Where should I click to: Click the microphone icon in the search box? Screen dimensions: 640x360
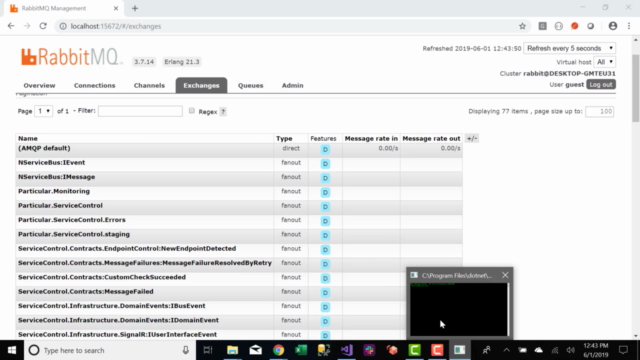tap(185, 350)
